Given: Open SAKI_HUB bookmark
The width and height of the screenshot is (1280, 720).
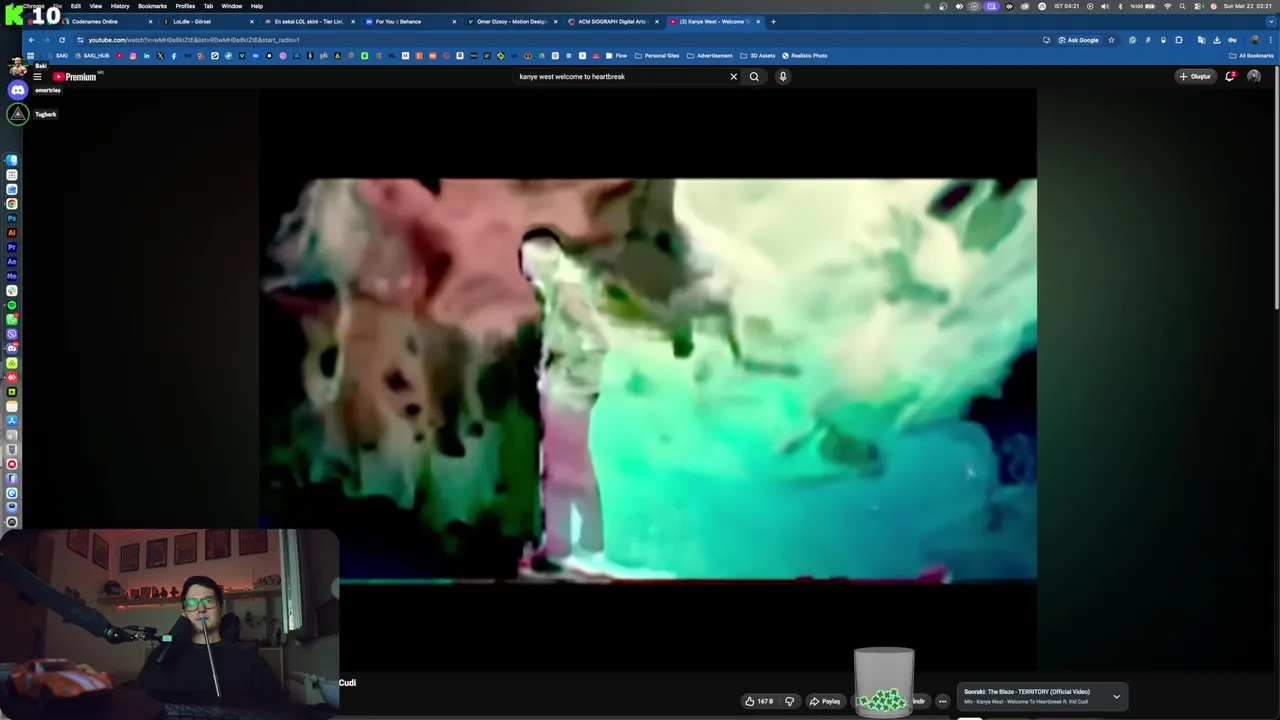Looking at the screenshot, I should coord(93,56).
